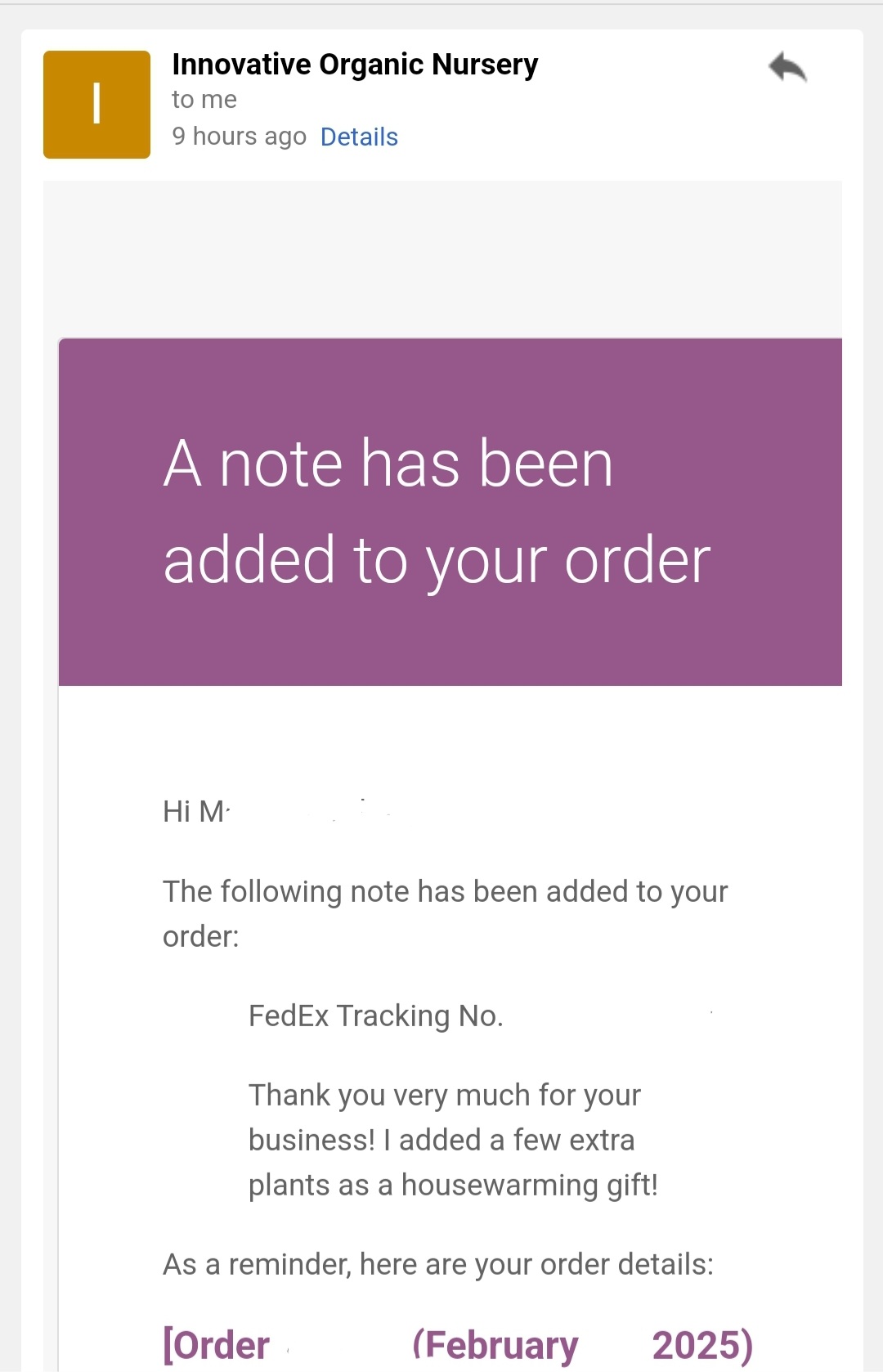Select the sender name Innovative Organic Nursery
Image resolution: width=883 pixels, height=1372 pixels.
pos(355,65)
